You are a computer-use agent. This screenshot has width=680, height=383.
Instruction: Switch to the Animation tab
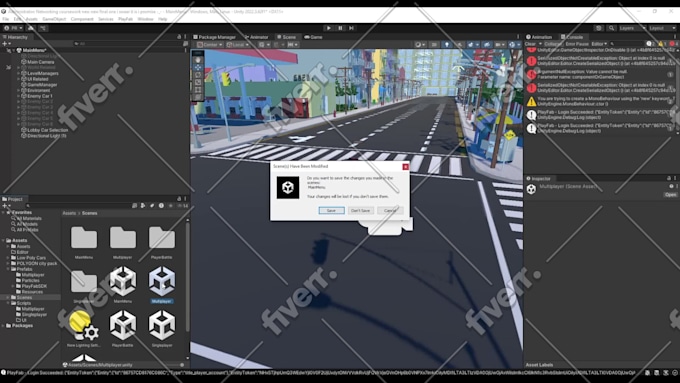539,37
